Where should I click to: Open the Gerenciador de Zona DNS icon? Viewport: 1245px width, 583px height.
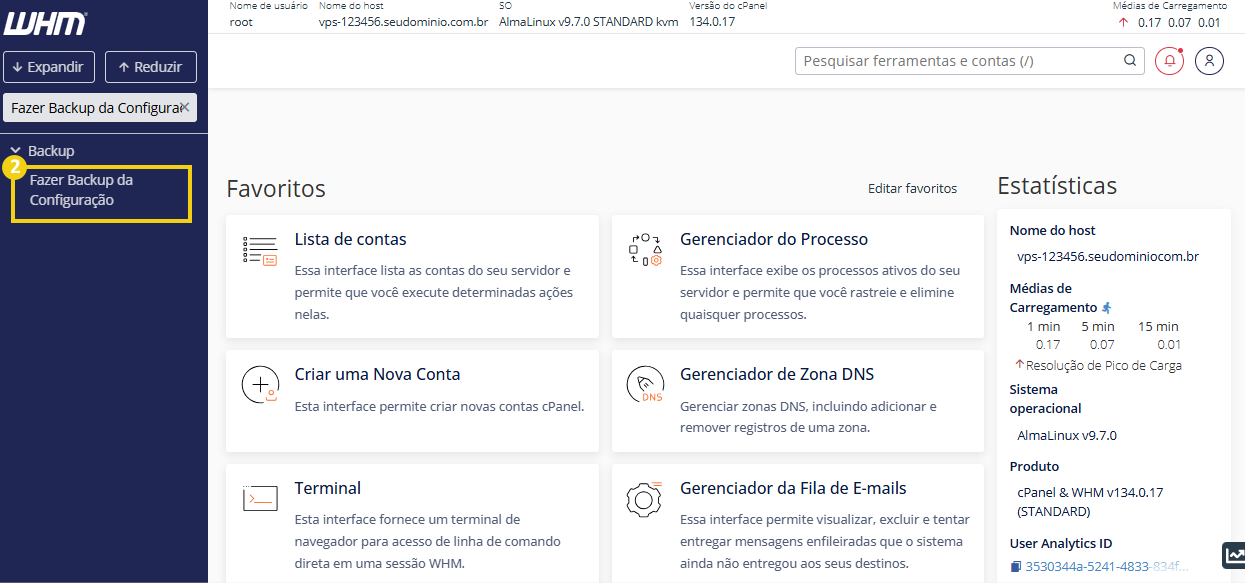coord(645,384)
